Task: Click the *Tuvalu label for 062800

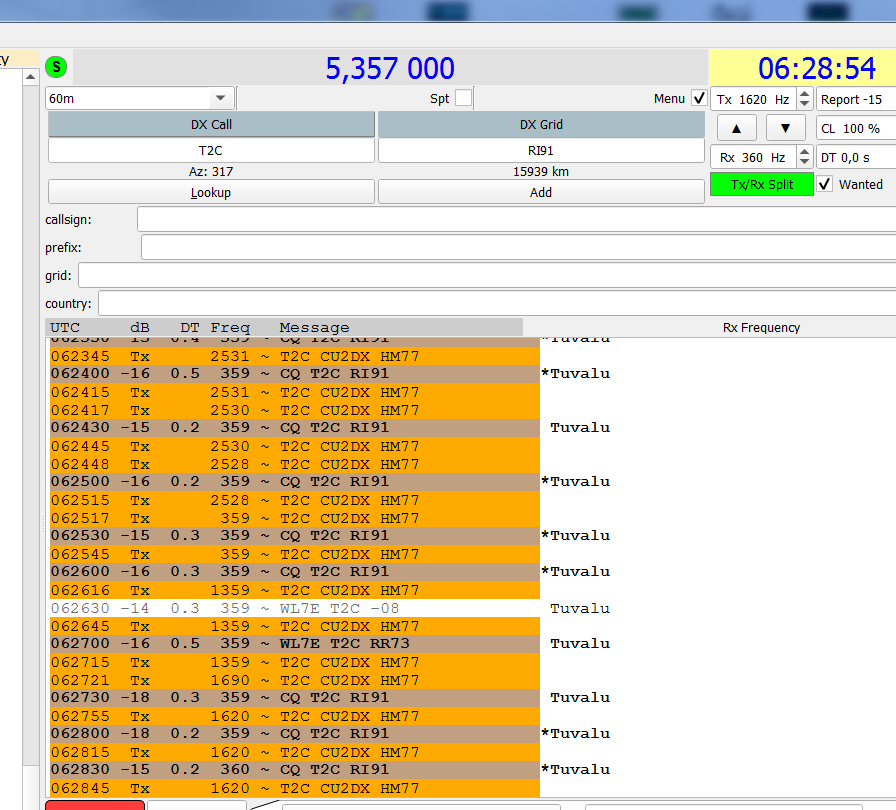Action: coord(575,733)
